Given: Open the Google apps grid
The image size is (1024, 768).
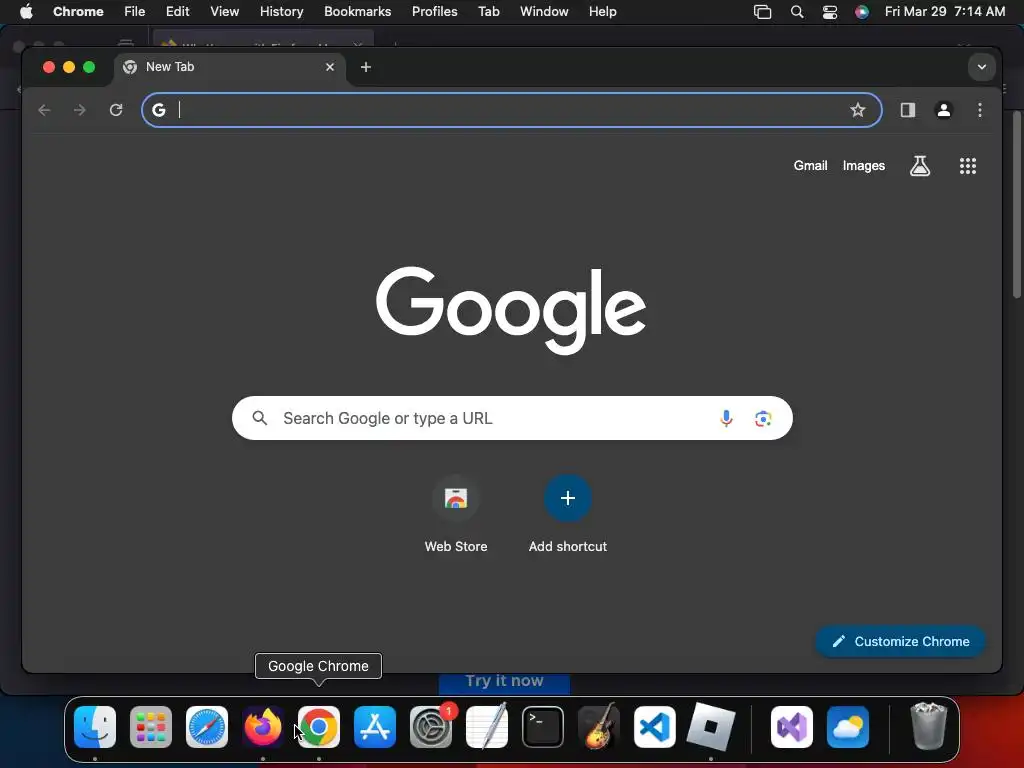Looking at the screenshot, I should [x=968, y=166].
